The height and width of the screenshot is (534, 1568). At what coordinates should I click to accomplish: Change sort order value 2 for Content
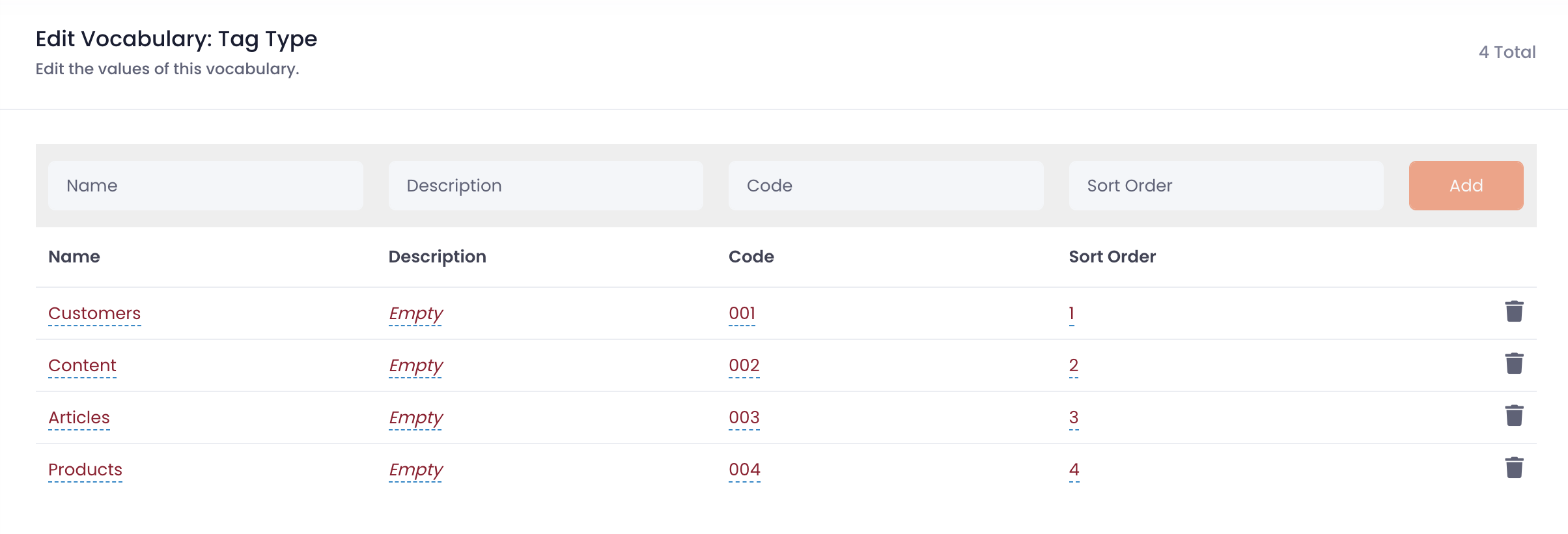coord(1074,365)
